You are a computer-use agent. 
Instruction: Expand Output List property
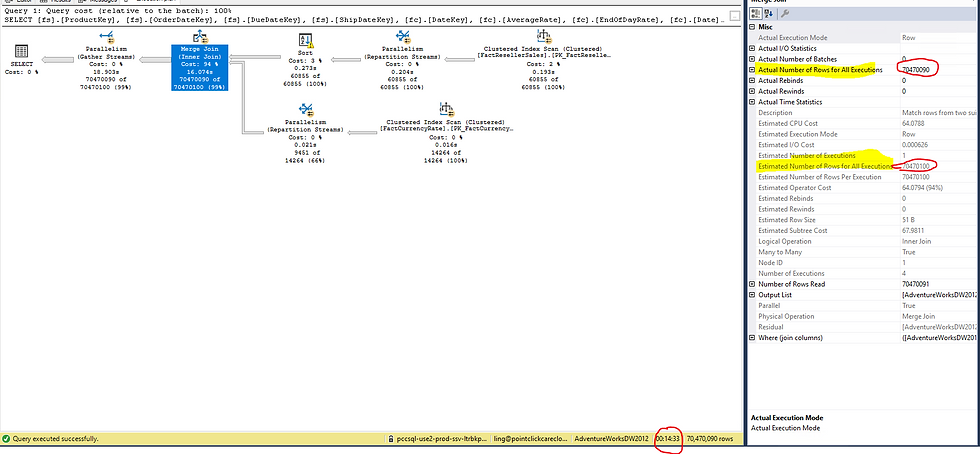click(752, 295)
